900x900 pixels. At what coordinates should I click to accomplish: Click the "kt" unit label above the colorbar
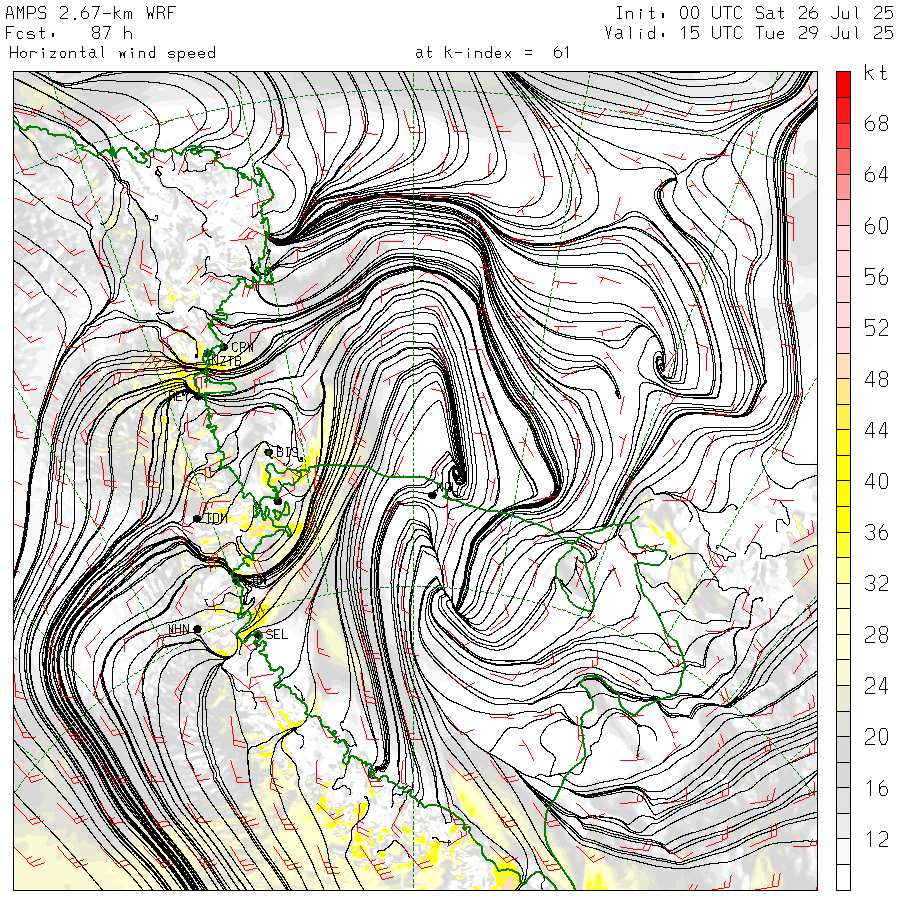(x=875, y=73)
